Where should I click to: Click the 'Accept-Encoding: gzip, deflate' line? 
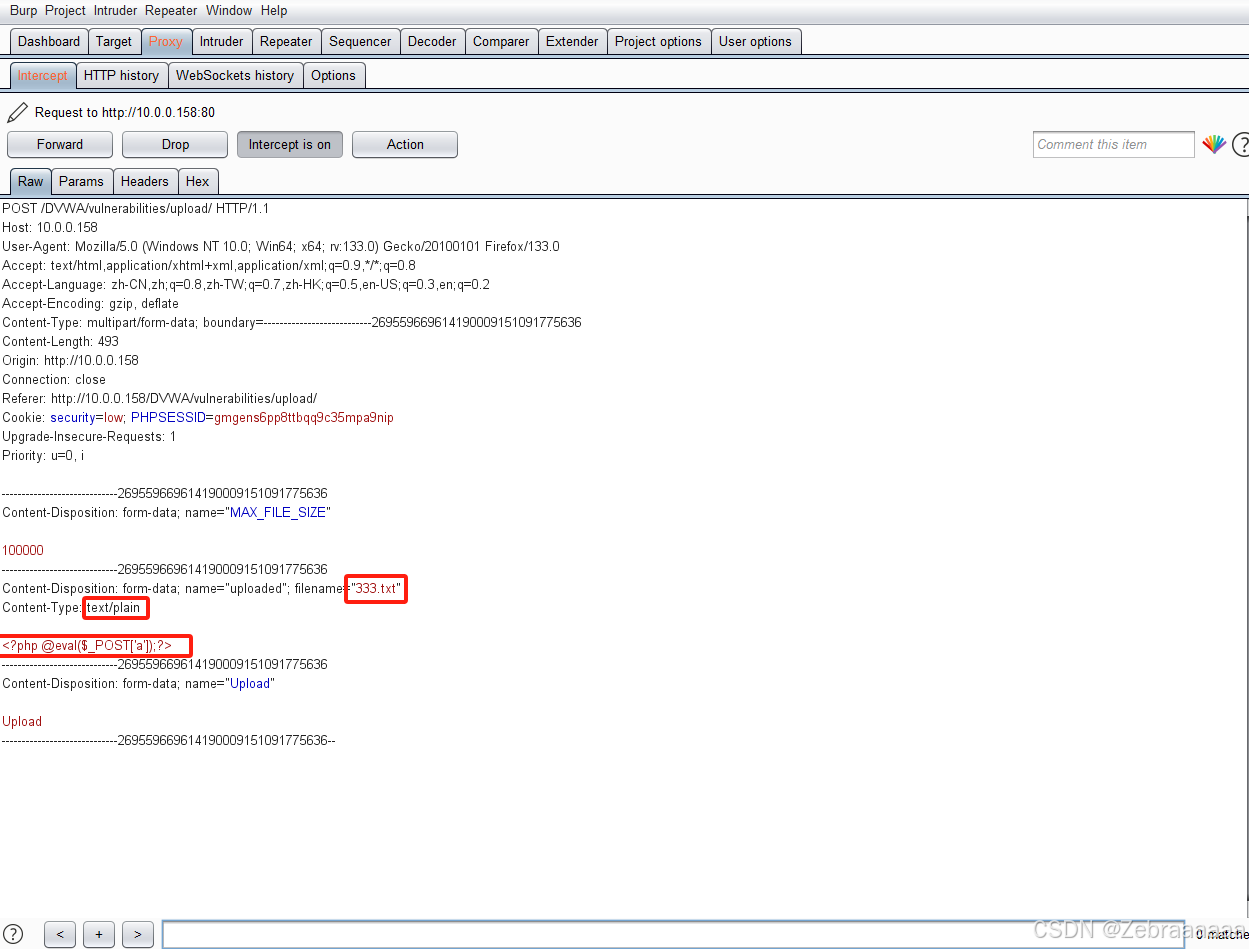pyautogui.click(x=90, y=303)
